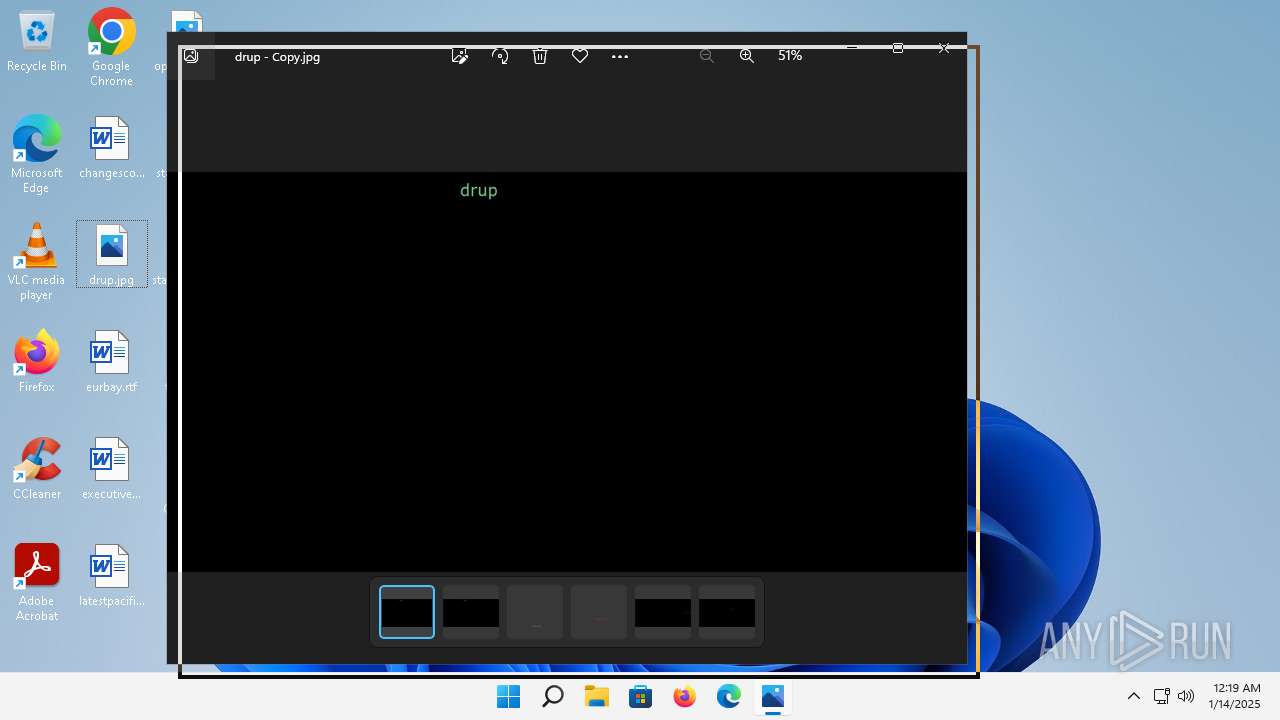
Task: Select the third filmstrip thumbnail
Action: pyautogui.click(x=535, y=612)
